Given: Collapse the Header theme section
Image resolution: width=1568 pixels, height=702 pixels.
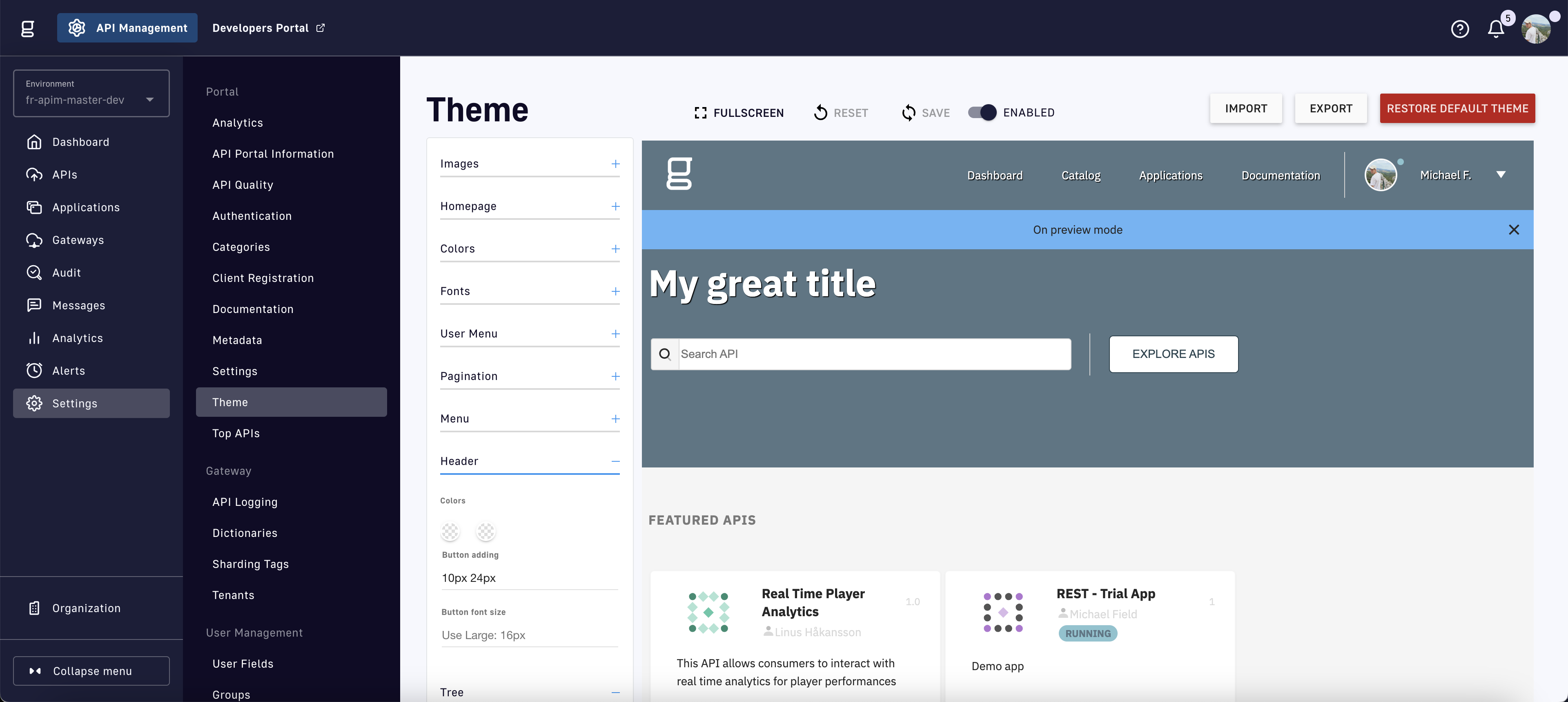Looking at the screenshot, I should (x=615, y=461).
